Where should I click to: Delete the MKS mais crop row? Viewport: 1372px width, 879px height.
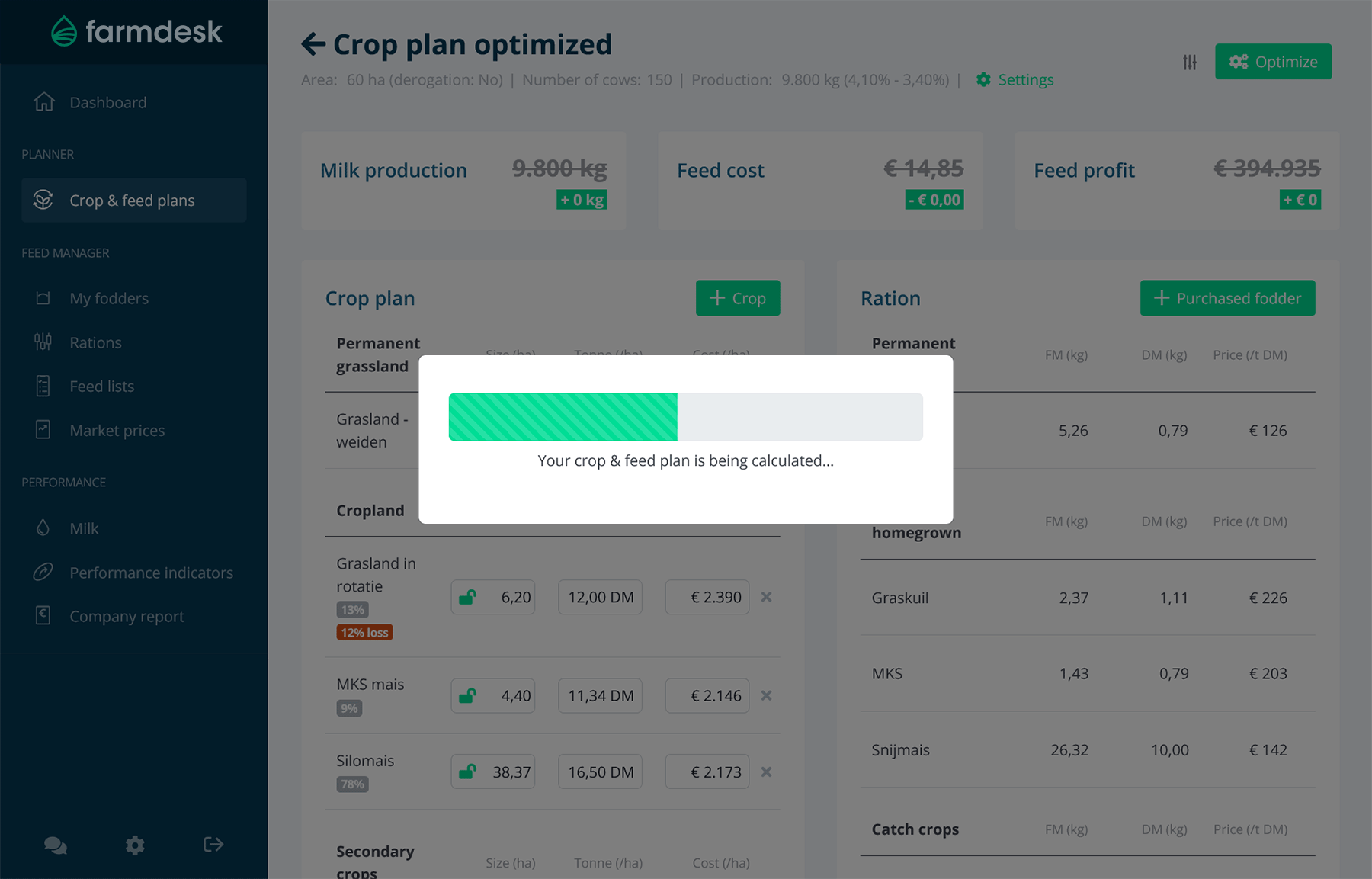click(x=766, y=695)
